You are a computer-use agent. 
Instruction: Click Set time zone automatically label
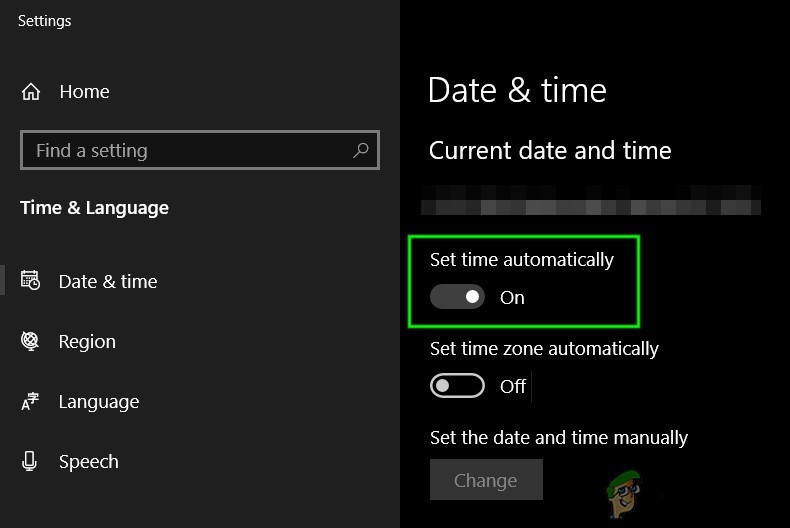coord(544,349)
